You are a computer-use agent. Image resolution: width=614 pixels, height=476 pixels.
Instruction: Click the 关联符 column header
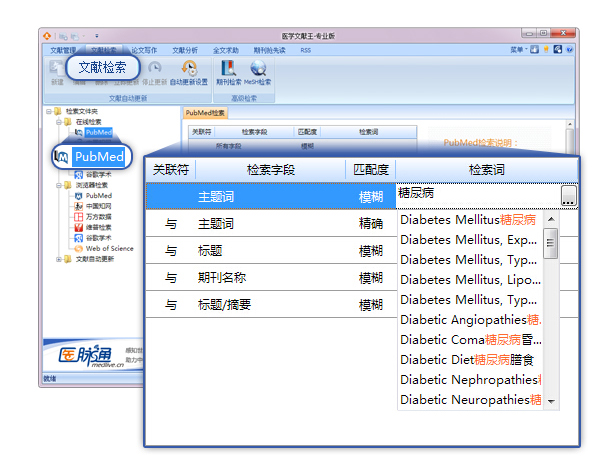coord(171,170)
